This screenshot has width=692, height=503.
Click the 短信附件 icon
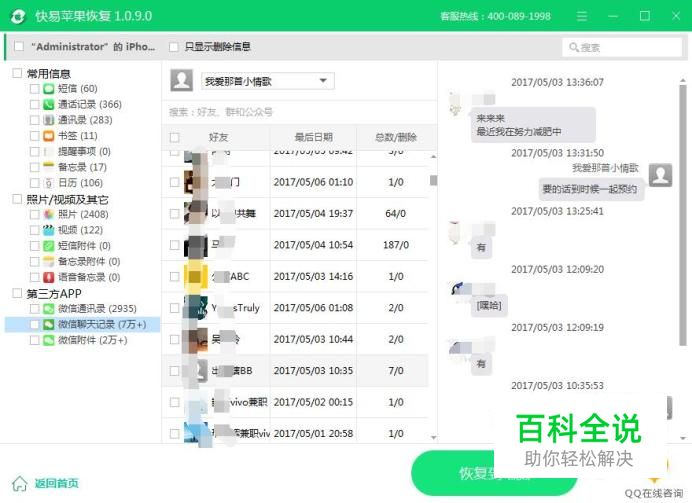49,246
